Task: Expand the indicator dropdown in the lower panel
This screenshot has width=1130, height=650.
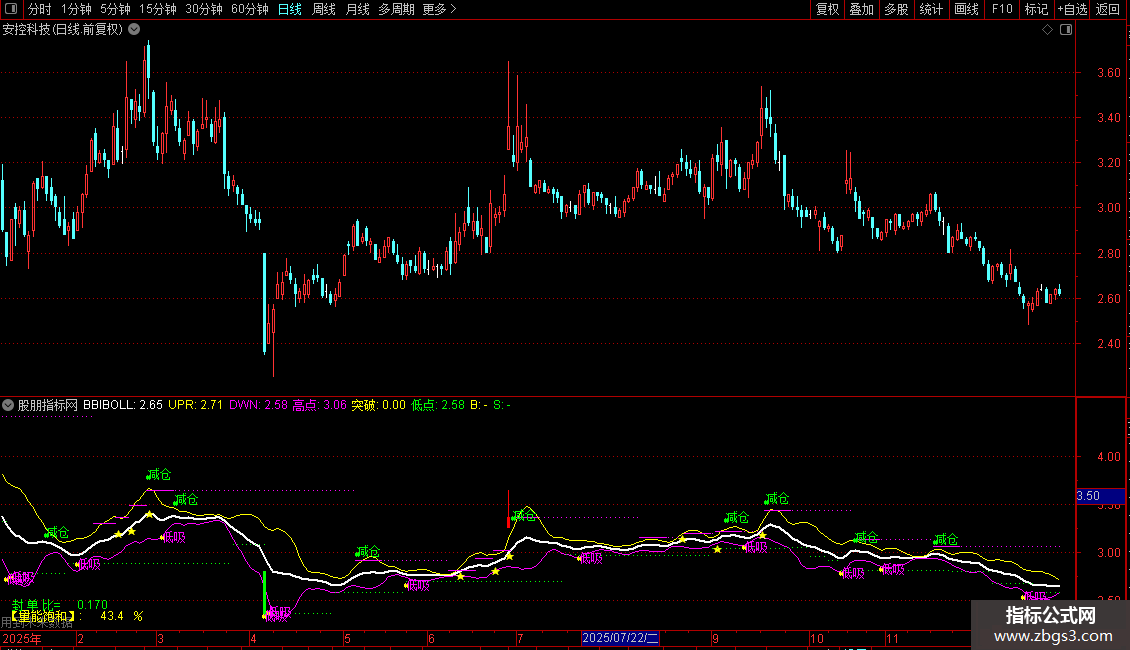Action: (x=9, y=406)
